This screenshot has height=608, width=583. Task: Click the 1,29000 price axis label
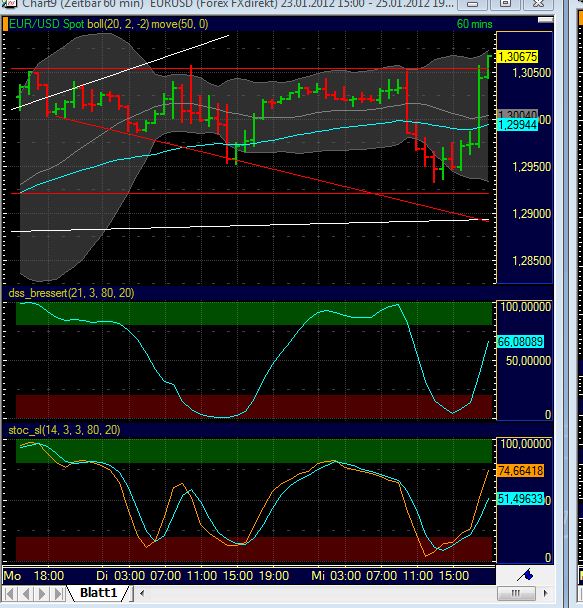531,214
